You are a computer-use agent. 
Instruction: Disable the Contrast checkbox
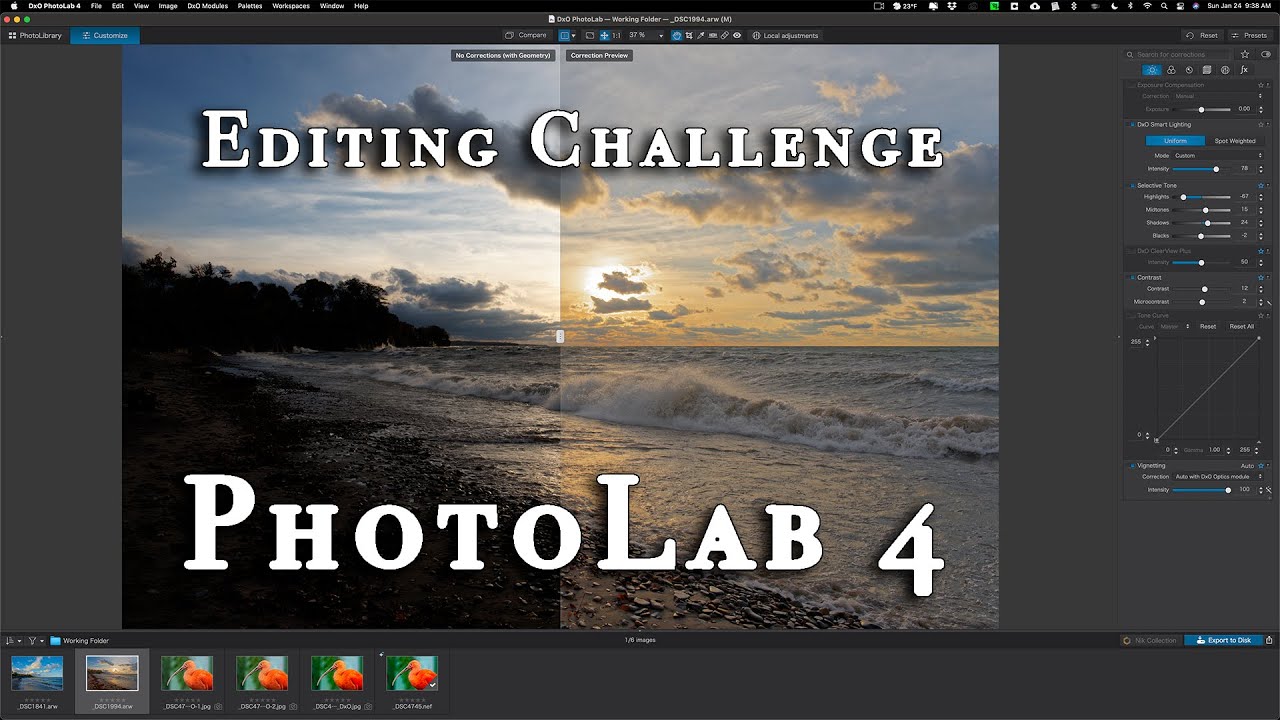click(1132, 278)
